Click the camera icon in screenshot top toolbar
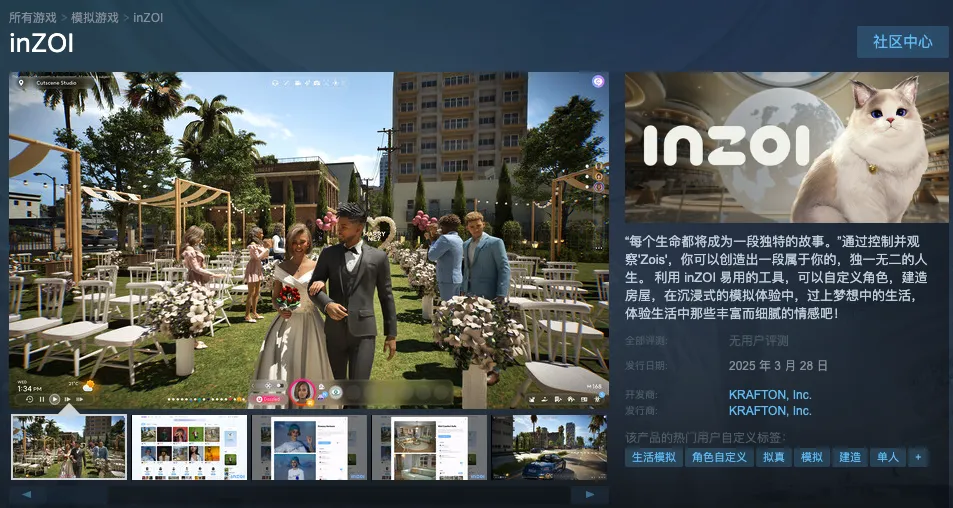Screen dimensions: 953x508 pyautogui.click(x=317, y=83)
